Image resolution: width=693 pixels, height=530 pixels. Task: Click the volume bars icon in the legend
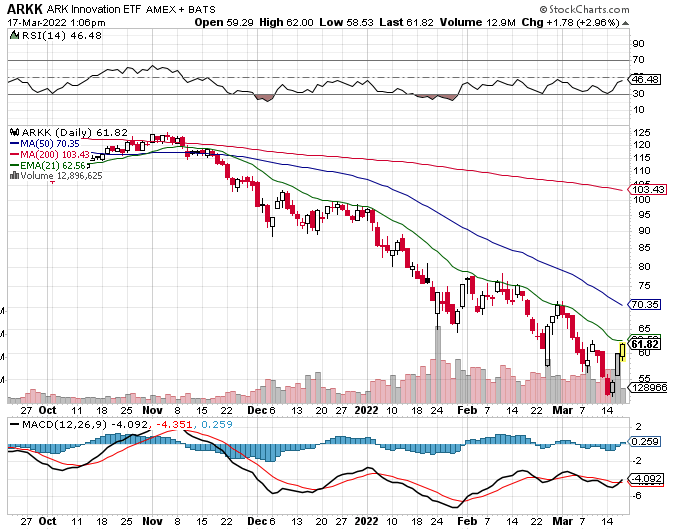click(x=15, y=175)
